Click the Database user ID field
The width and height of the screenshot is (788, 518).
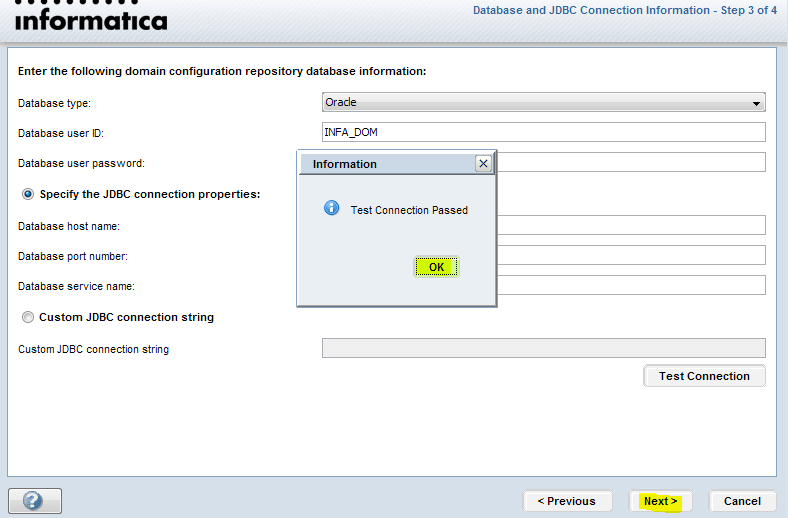tap(543, 132)
